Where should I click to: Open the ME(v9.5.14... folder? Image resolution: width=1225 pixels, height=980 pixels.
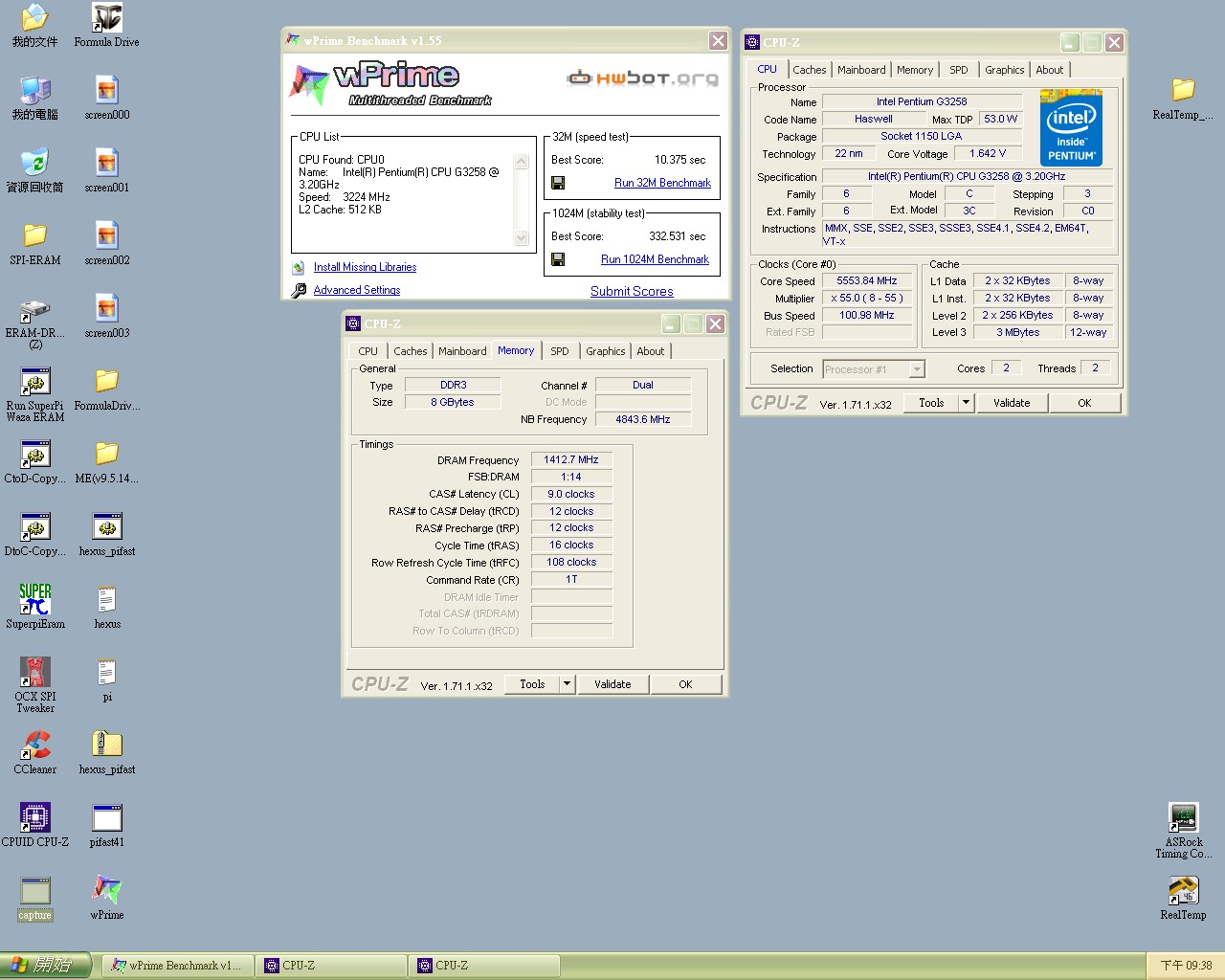(x=106, y=461)
